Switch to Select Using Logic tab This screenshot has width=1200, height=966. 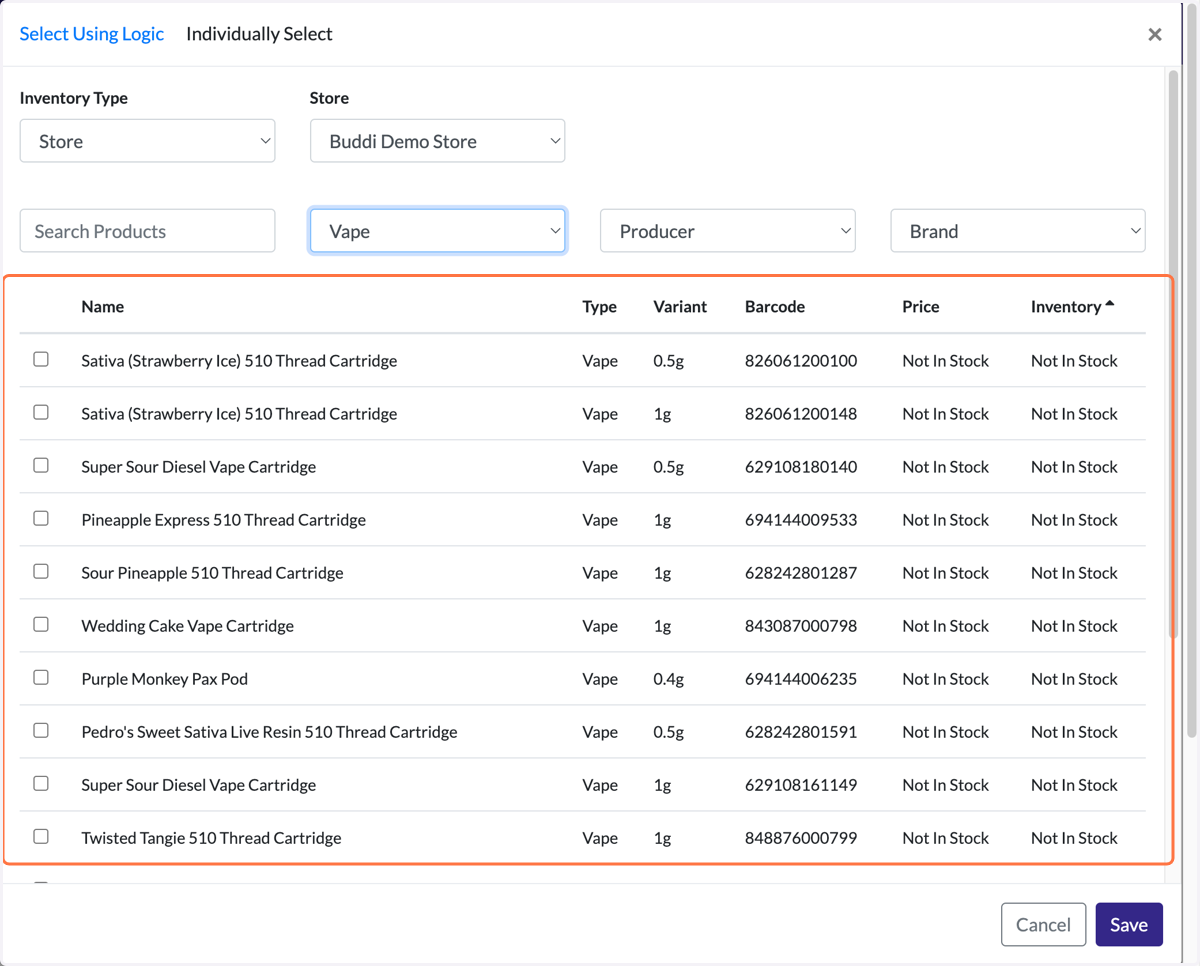[92, 33]
